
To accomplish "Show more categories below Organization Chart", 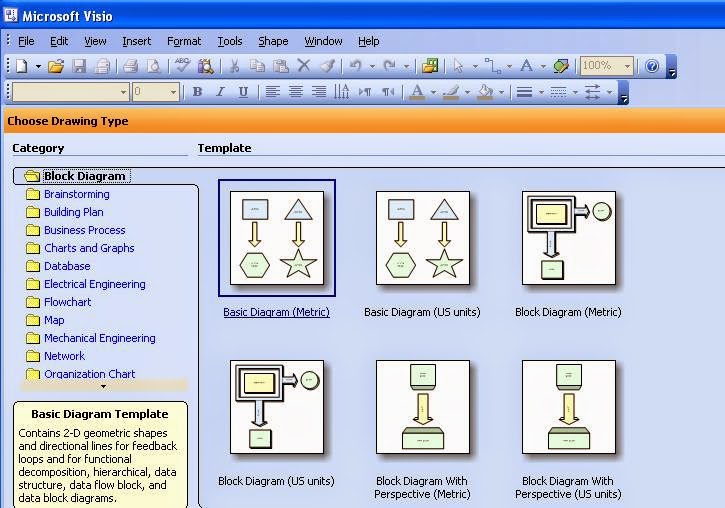I will click(104, 386).
